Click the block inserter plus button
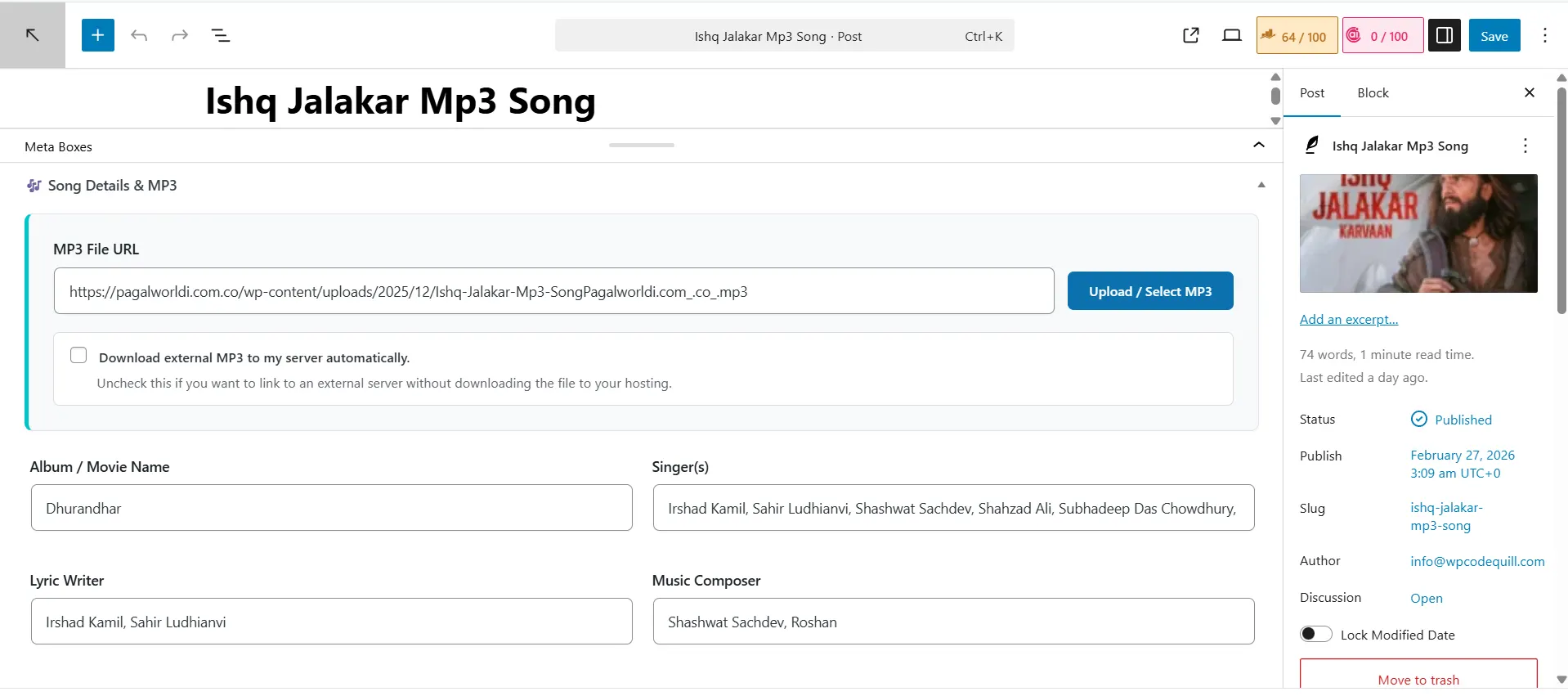Viewport: 1568px width, 696px height. [x=97, y=35]
